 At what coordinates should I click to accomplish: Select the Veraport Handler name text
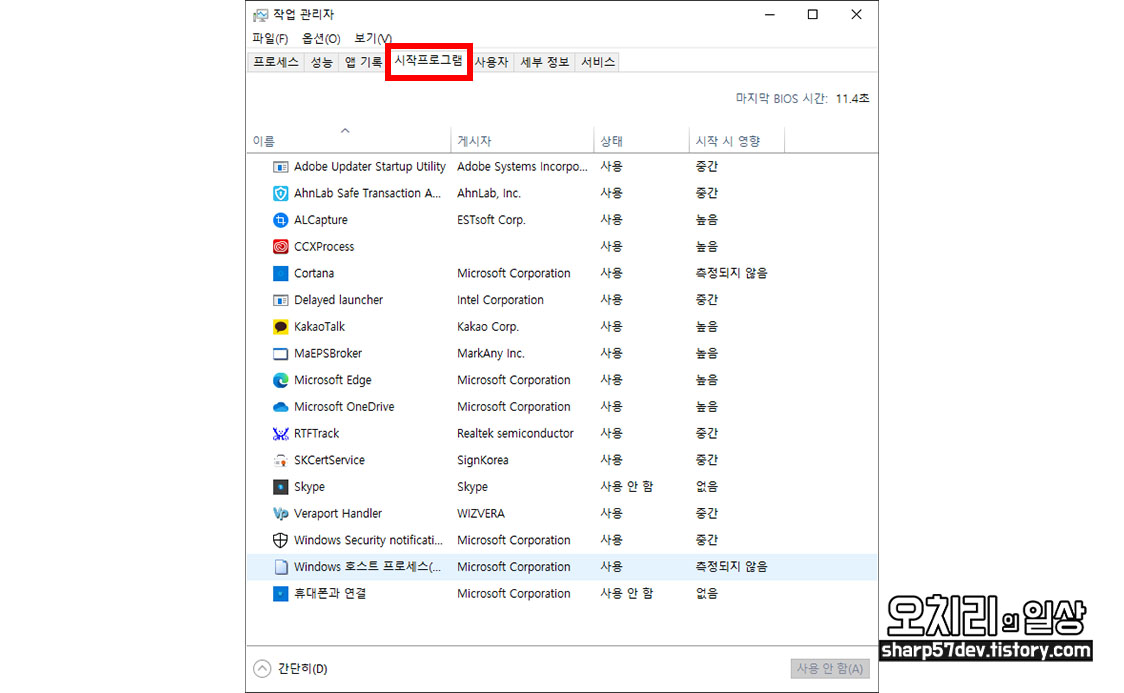pyautogui.click(x=338, y=514)
